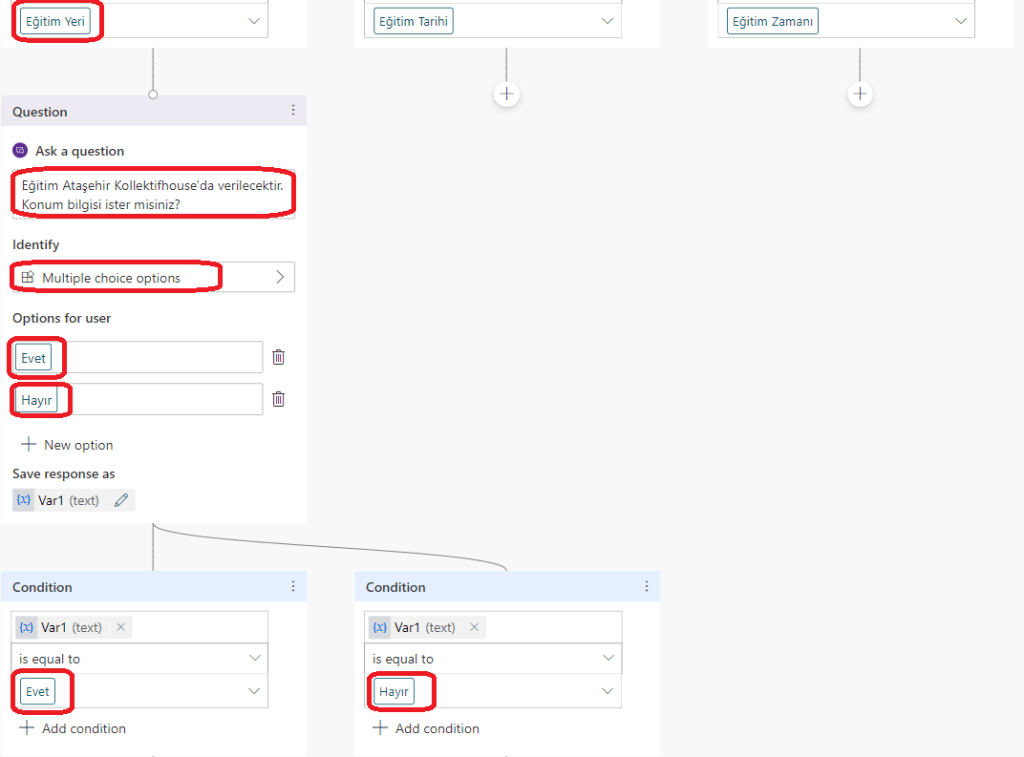This screenshot has height=757, width=1024.
Task: Open the Hayır value dropdown in condition
Action: coord(607,691)
